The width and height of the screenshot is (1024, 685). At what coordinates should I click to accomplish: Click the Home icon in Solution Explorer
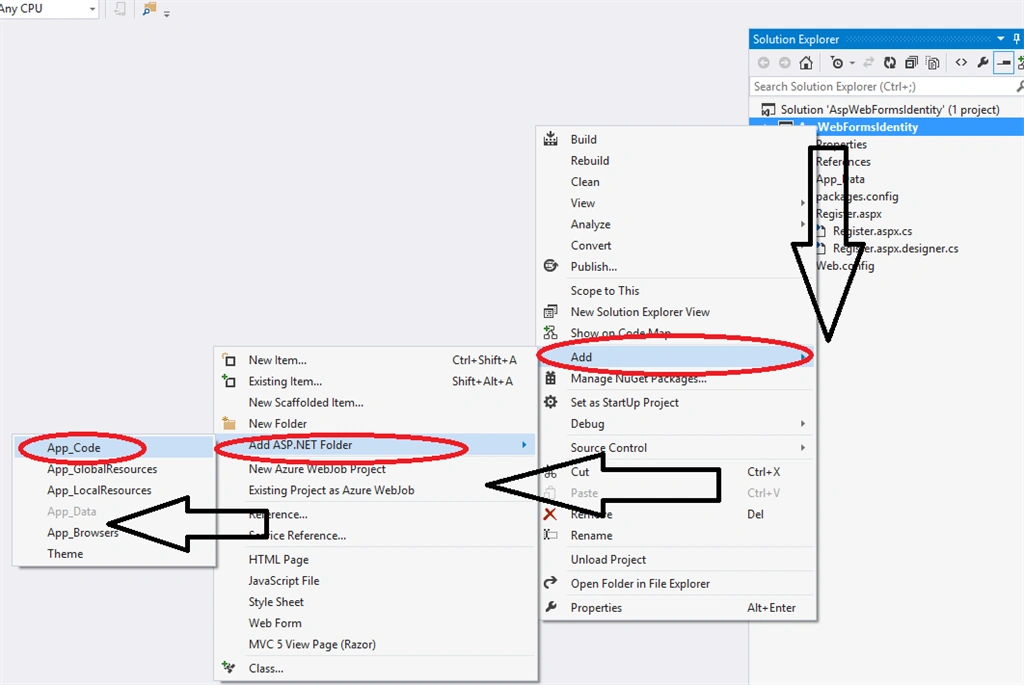click(x=806, y=63)
